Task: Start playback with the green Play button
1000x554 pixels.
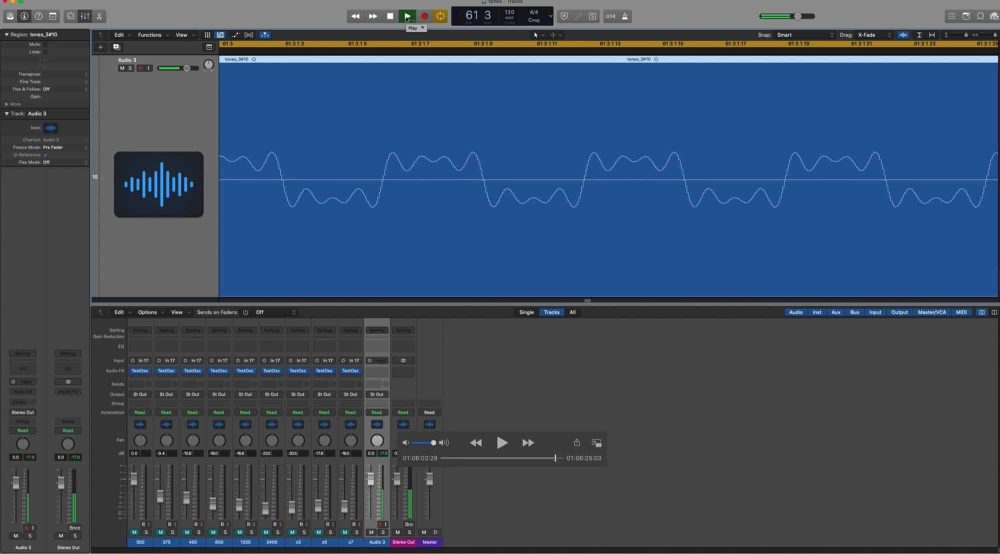Action: (x=408, y=16)
